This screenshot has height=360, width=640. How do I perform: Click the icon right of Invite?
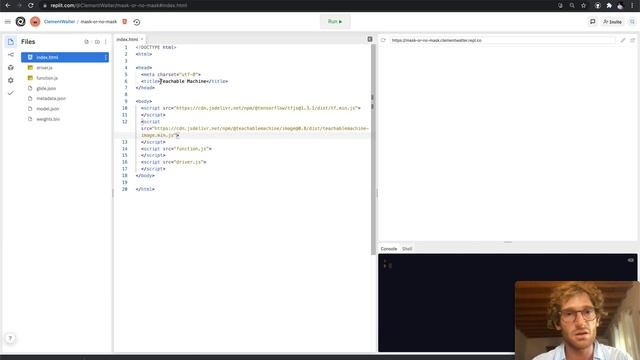point(632,22)
